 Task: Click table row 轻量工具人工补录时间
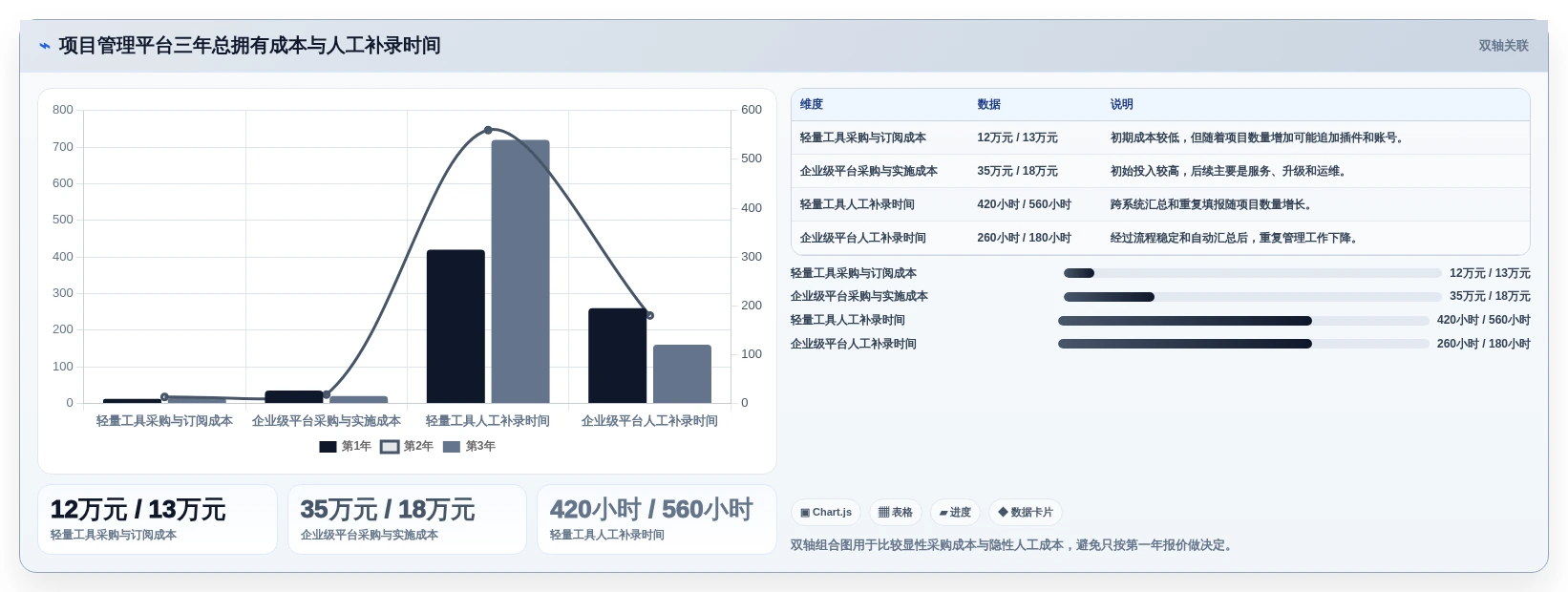pos(1160,204)
